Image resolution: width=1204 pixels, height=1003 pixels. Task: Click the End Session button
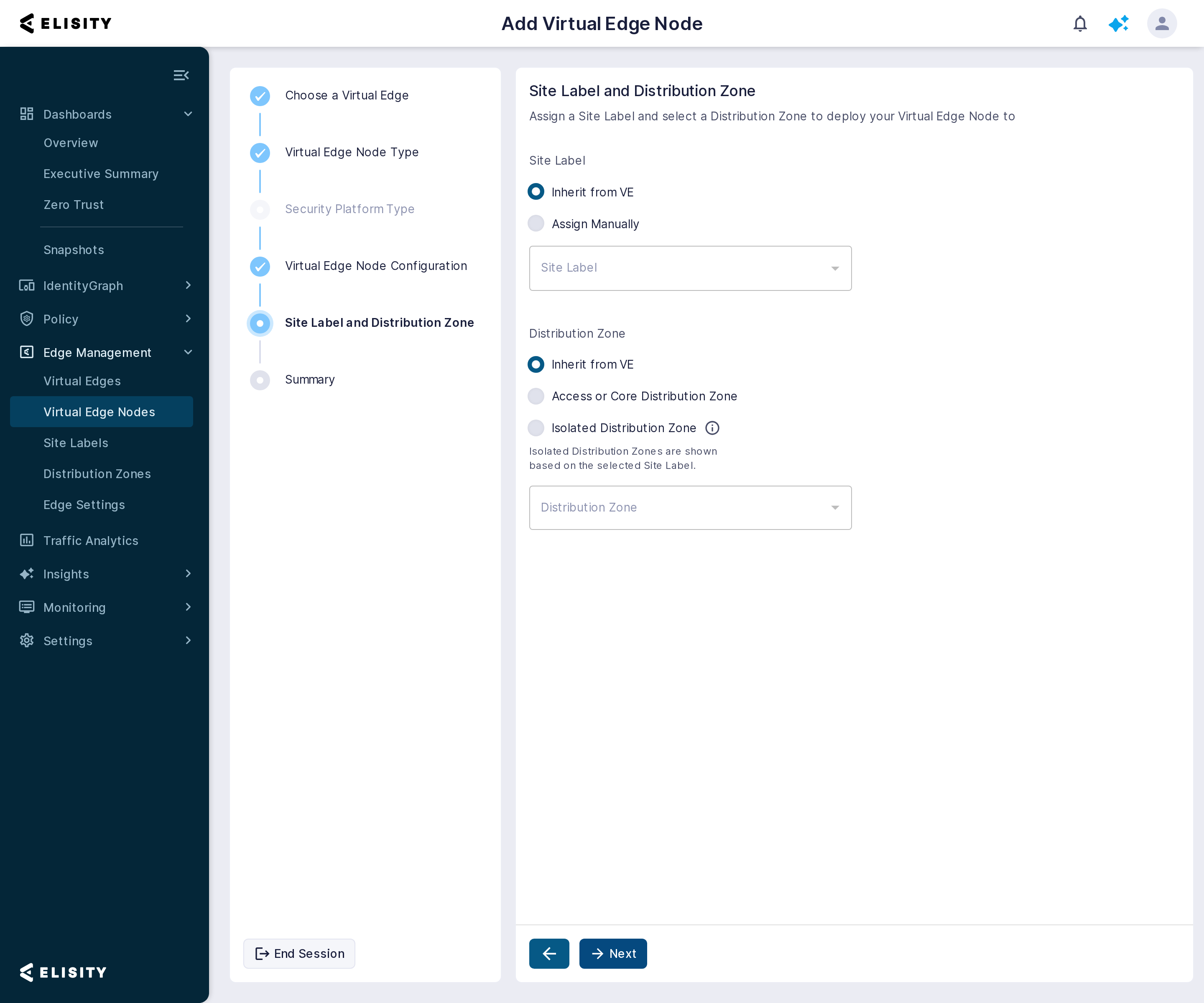299,954
